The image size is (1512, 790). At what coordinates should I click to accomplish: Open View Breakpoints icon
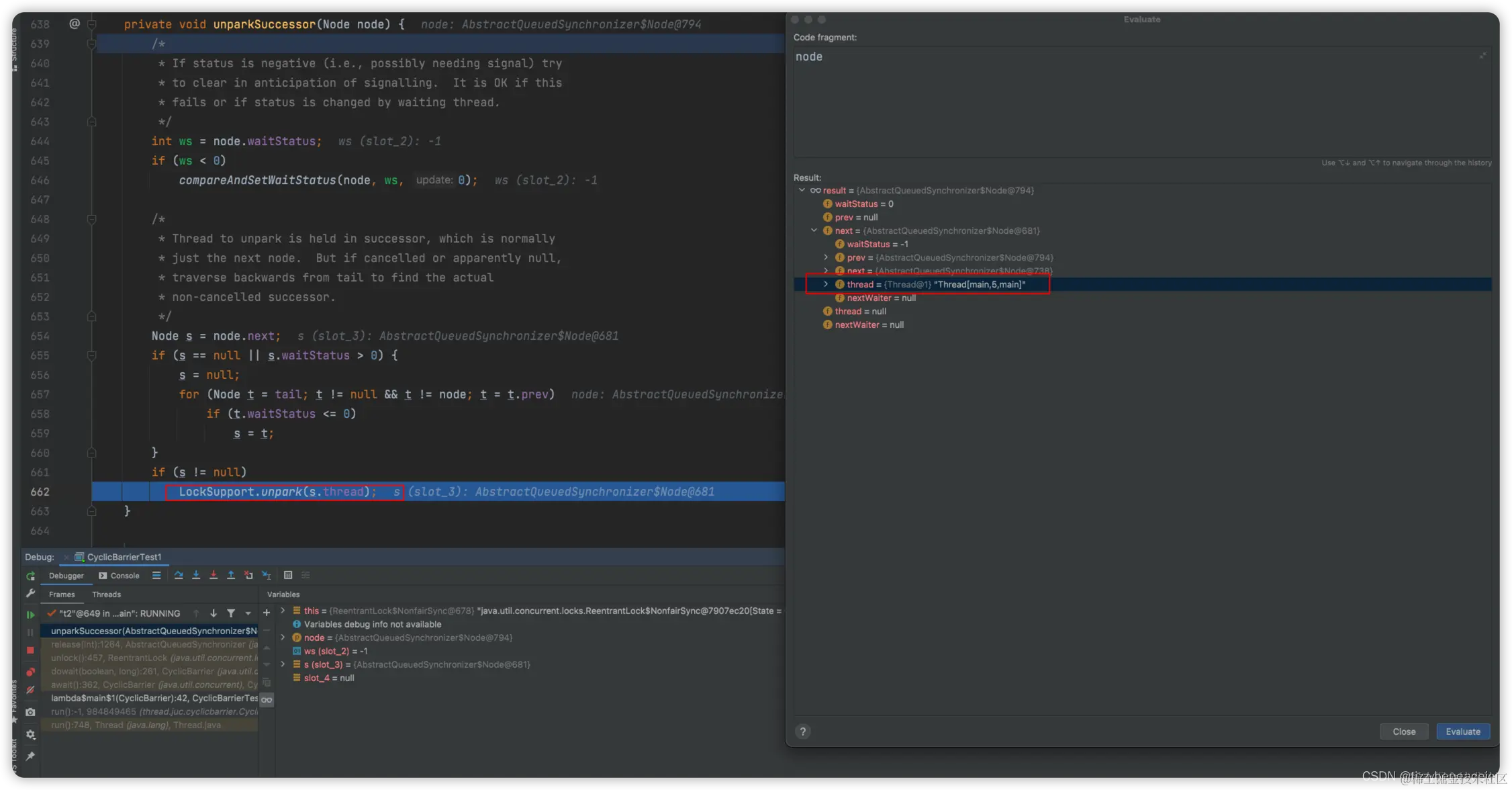click(x=30, y=672)
